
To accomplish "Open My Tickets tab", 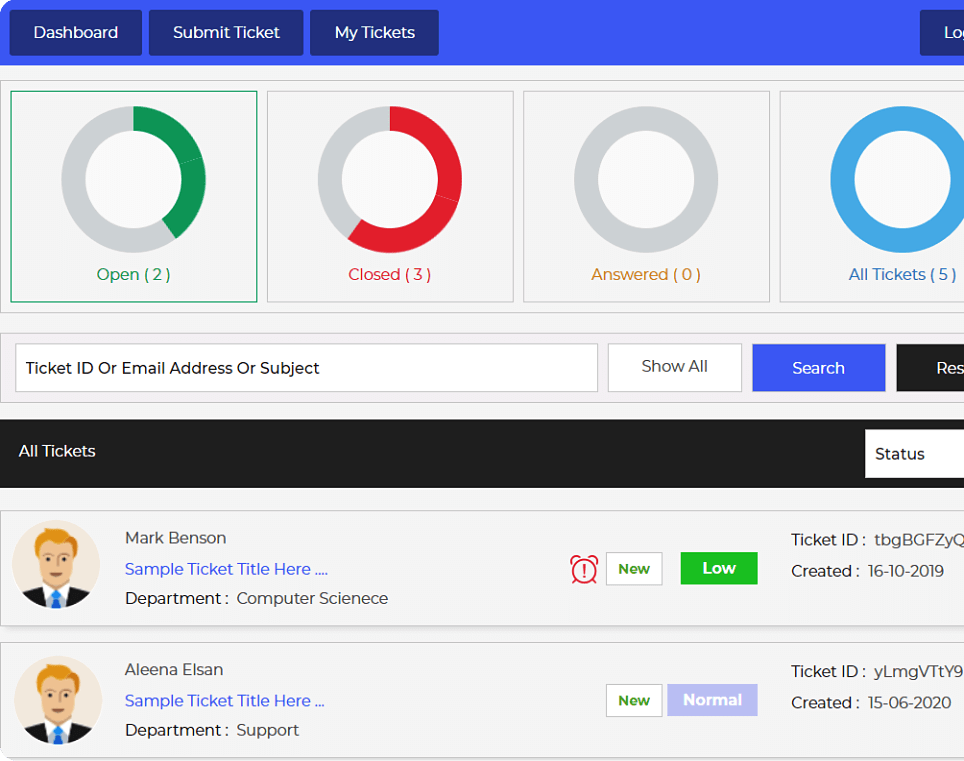I will pyautogui.click(x=374, y=33).
